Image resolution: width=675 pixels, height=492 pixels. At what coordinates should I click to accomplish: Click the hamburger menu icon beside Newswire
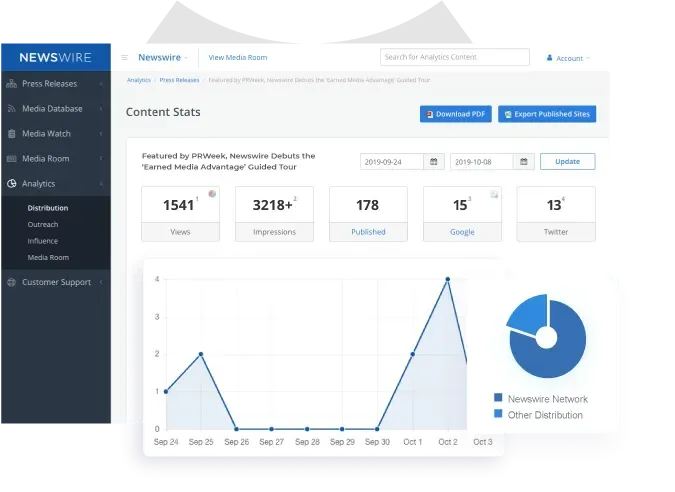[124, 57]
